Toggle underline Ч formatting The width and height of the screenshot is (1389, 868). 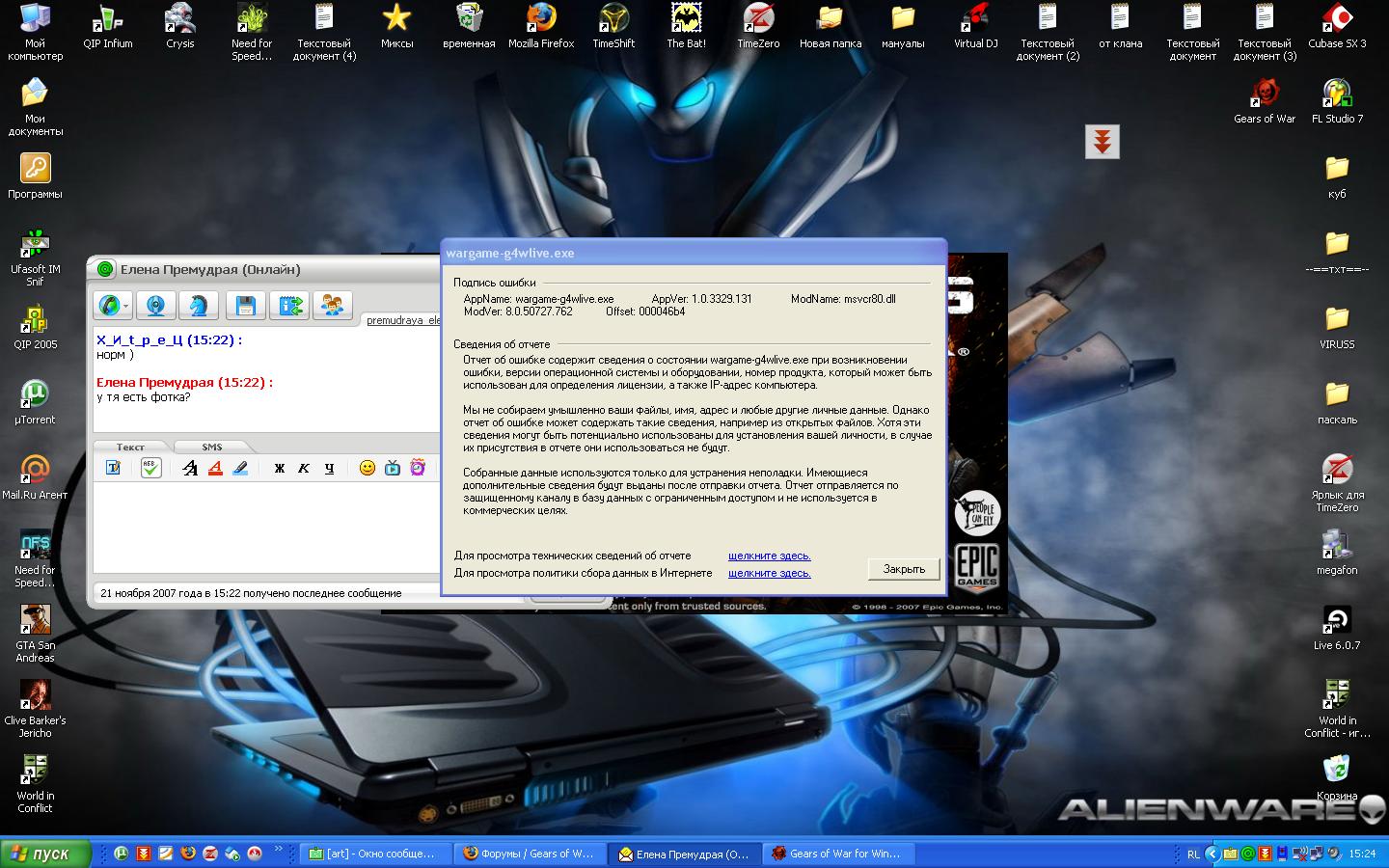[329, 468]
